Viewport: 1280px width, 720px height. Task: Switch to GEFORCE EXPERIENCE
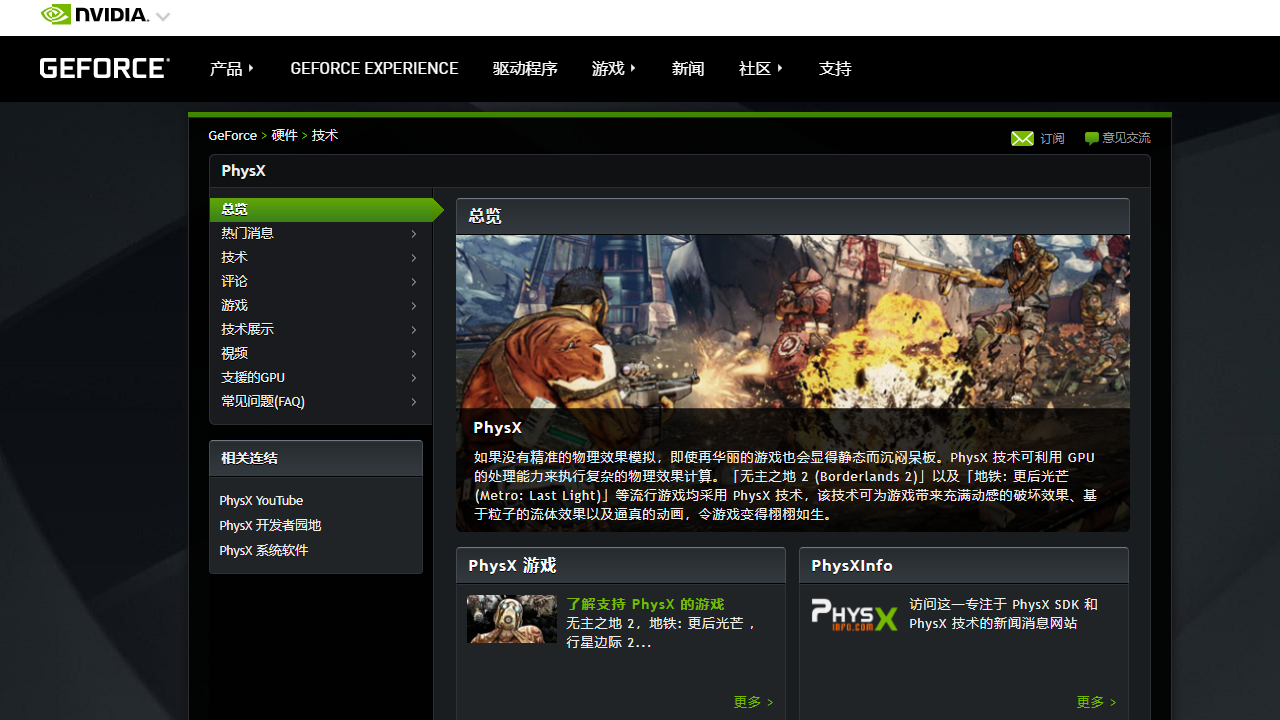point(374,68)
